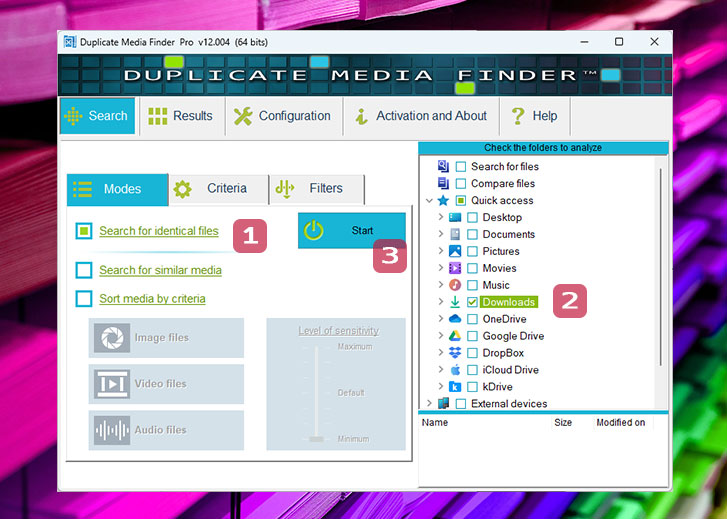This screenshot has height=519, width=727.
Task: Click the iCloud Drive apple icon
Action: (x=455, y=370)
